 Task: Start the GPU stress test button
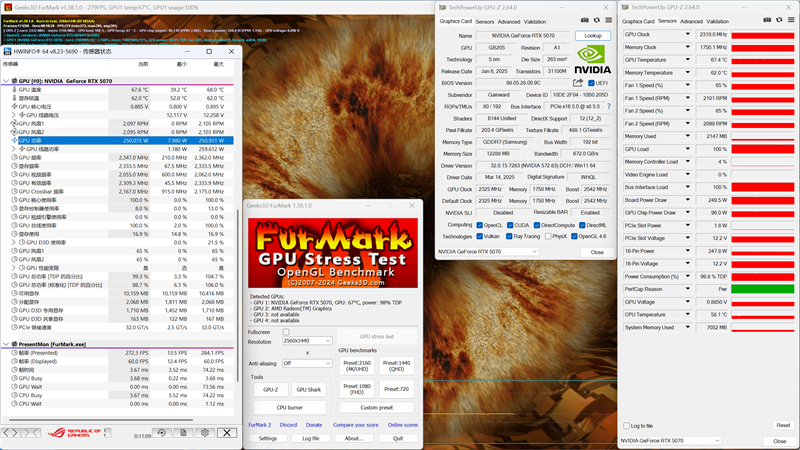[377, 337]
